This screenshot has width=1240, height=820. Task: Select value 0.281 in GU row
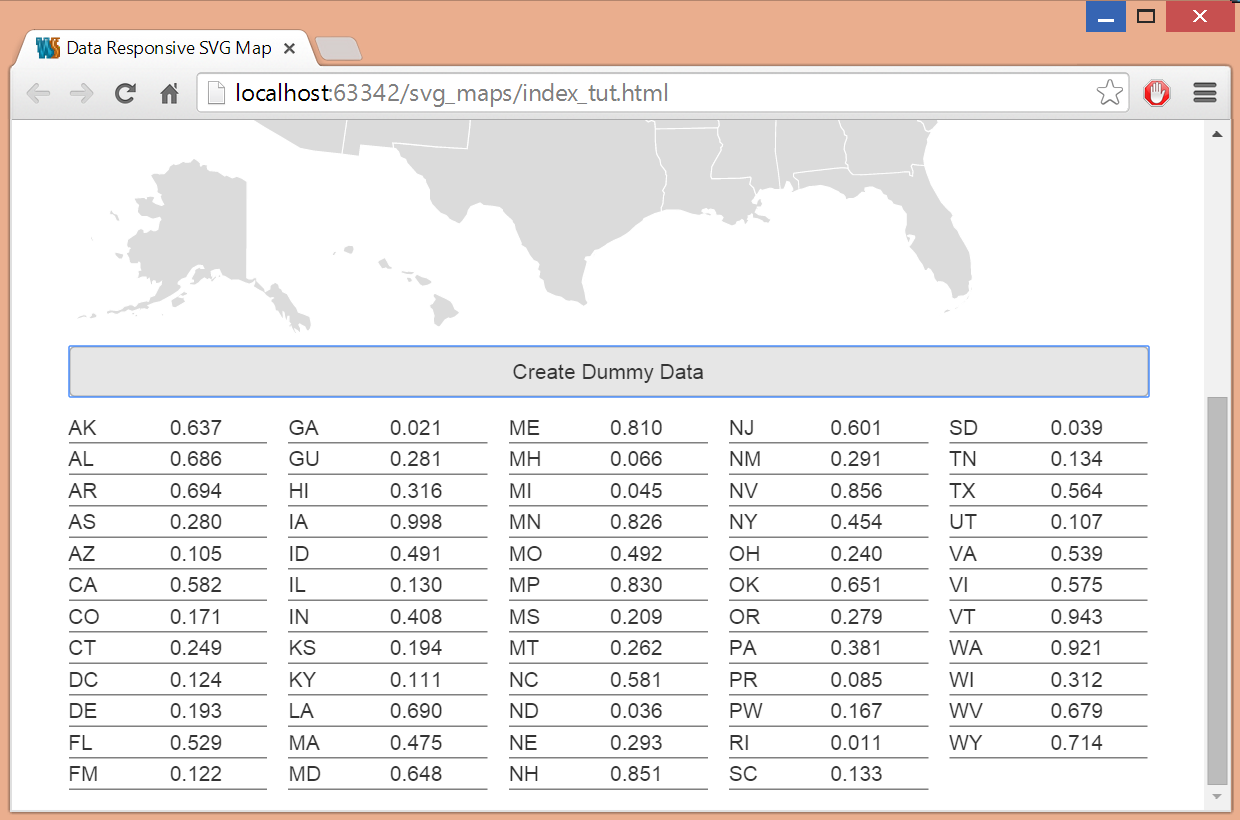tap(416, 460)
